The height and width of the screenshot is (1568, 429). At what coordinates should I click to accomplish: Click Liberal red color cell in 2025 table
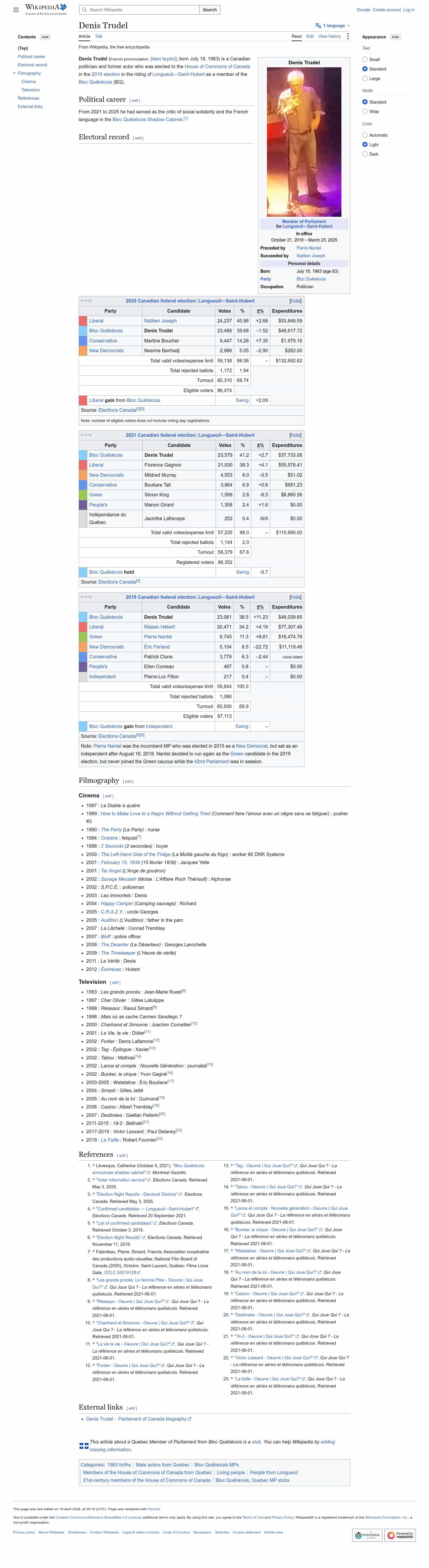click(x=83, y=321)
